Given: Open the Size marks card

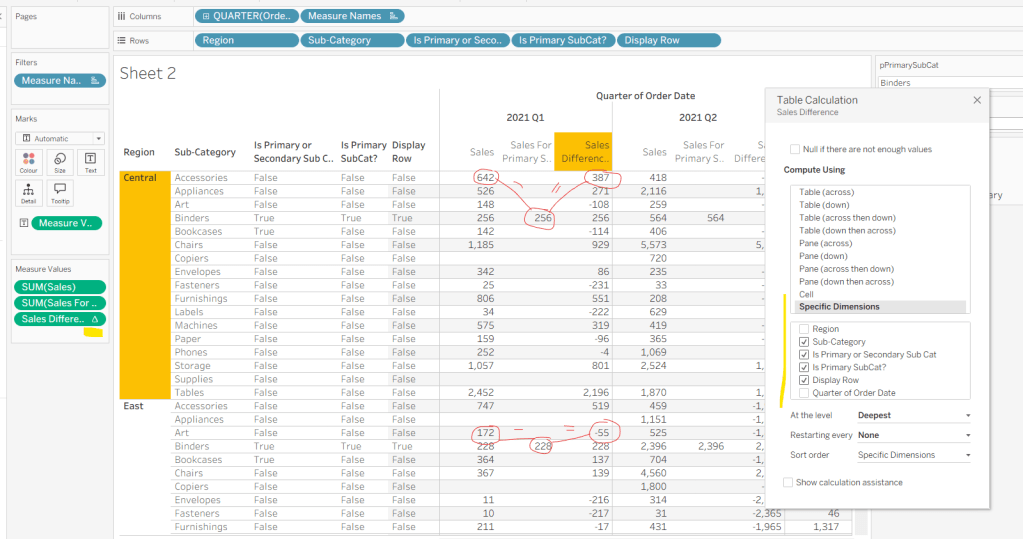Looking at the screenshot, I should pyautogui.click(x=59, y=163).
